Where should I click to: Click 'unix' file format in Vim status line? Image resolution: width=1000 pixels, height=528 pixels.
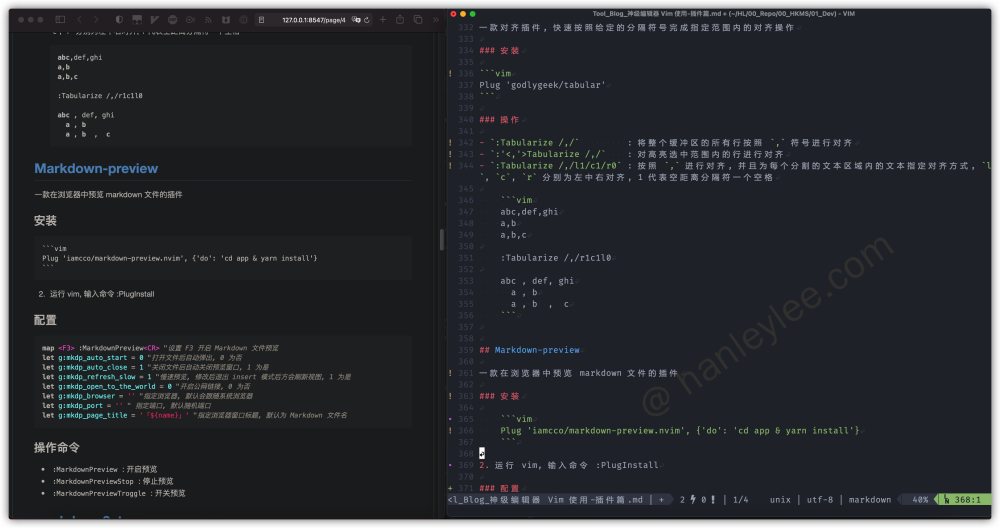click(780, 499)
